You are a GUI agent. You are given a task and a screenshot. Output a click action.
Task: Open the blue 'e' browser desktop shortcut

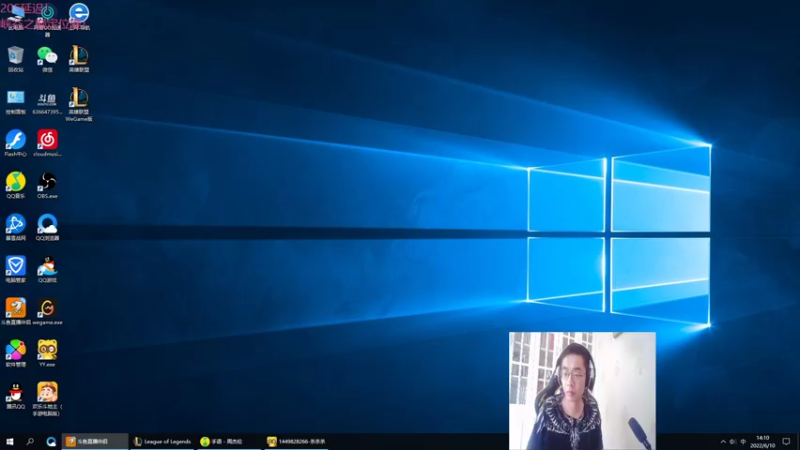coord(79,16)
